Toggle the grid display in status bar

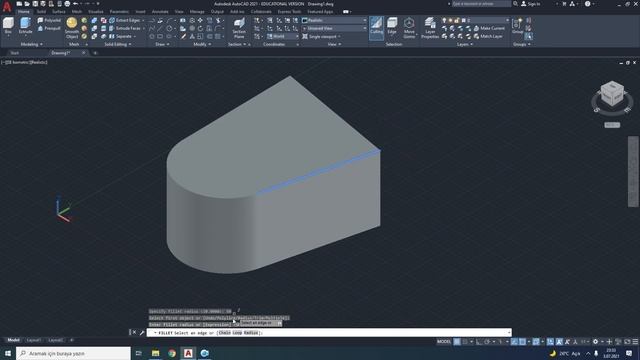[x=457, y=342]
